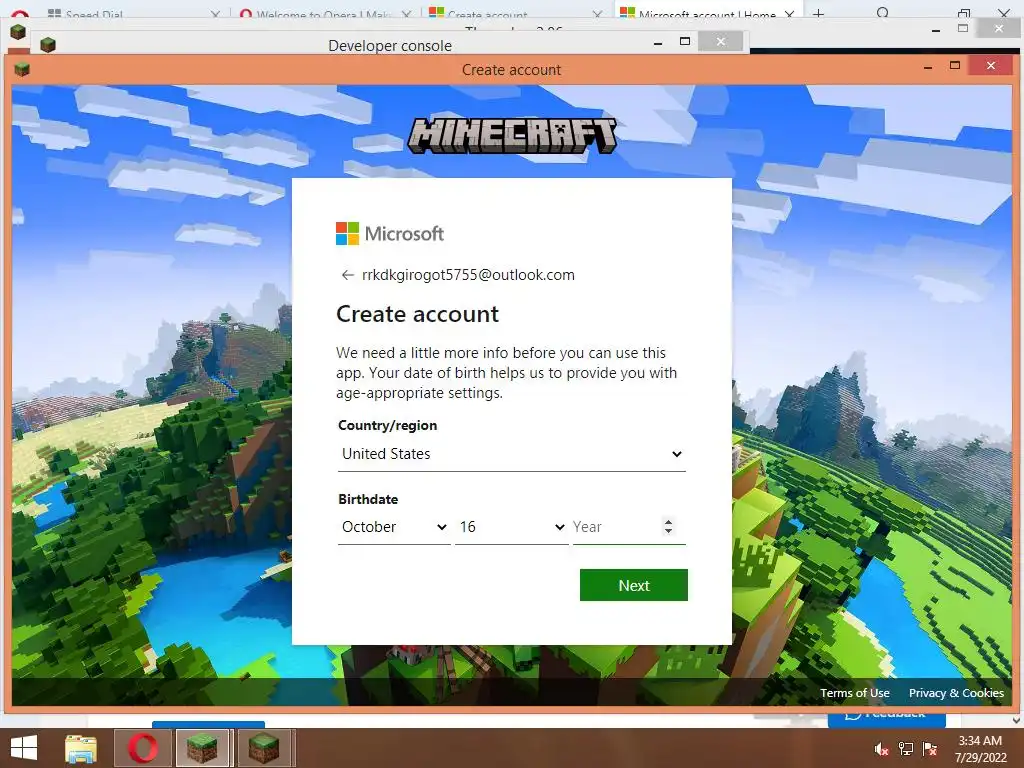Open the birth month dropdown showing October
The image size is (1024, 768).
coord(394,527)
